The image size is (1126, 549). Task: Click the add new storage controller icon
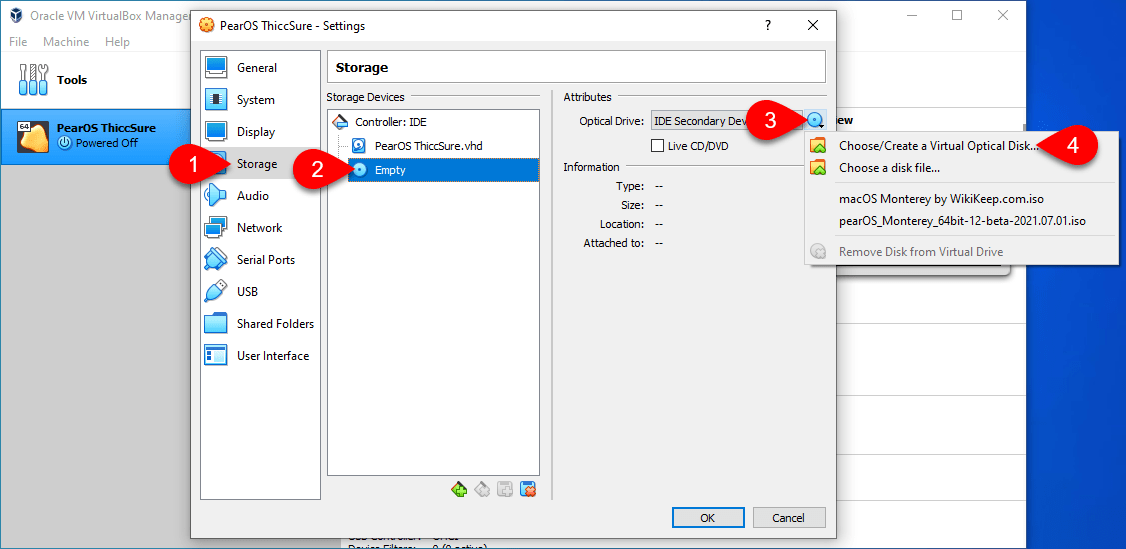click(x=460, y=489)
